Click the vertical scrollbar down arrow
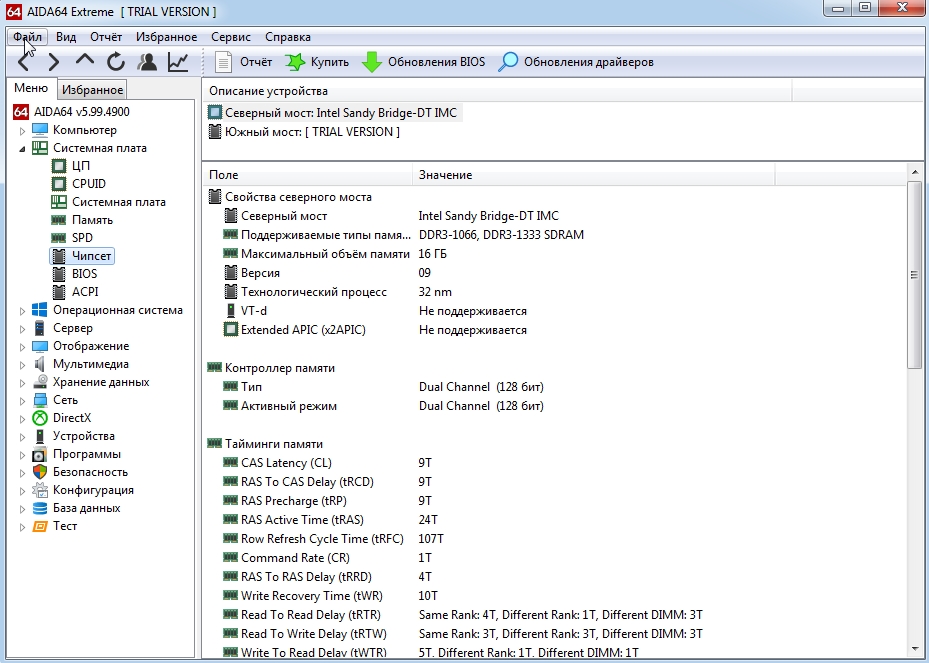 tap(914, 650)
